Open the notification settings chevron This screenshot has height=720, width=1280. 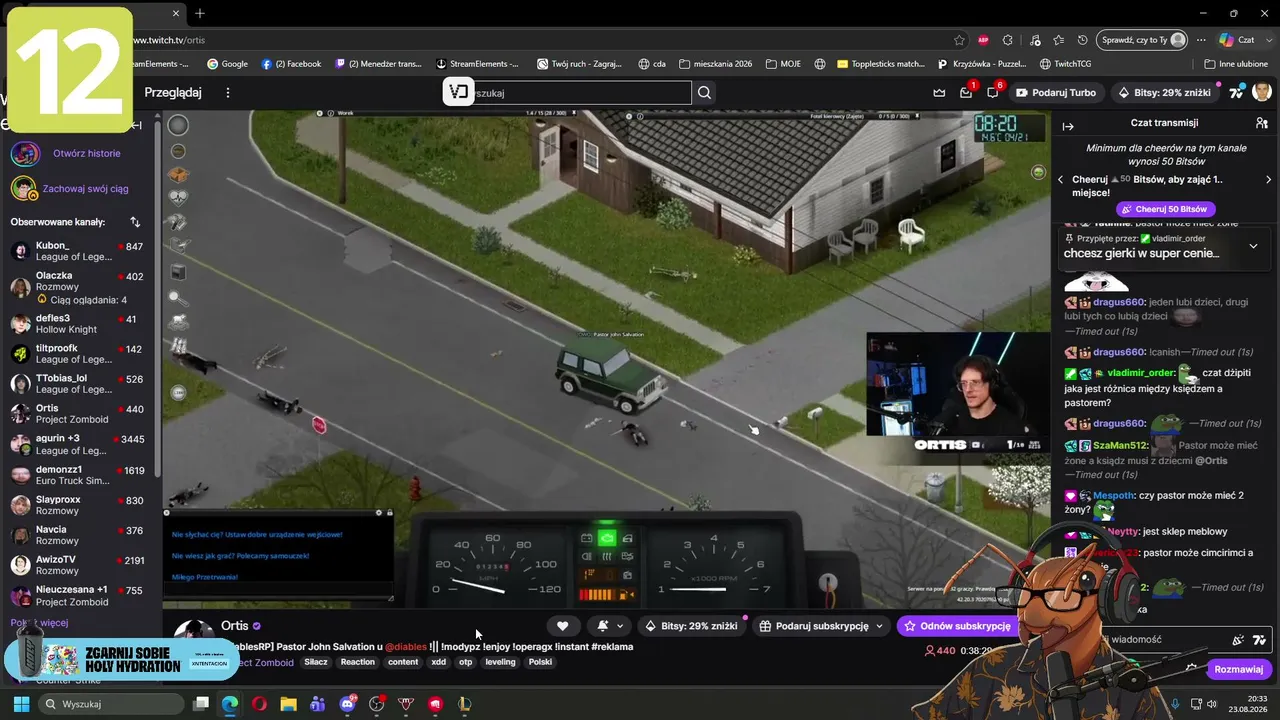pos(620,626)
